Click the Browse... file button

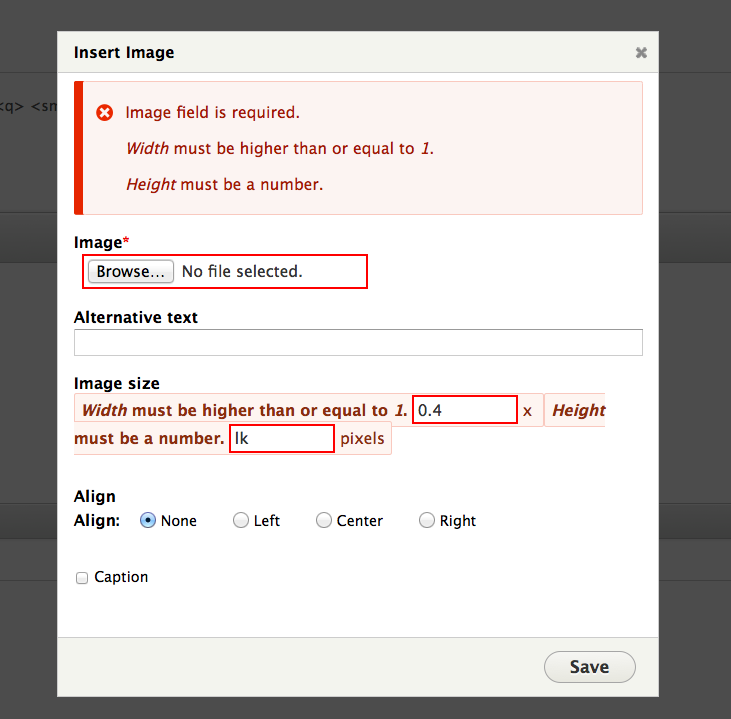(131, 271)
